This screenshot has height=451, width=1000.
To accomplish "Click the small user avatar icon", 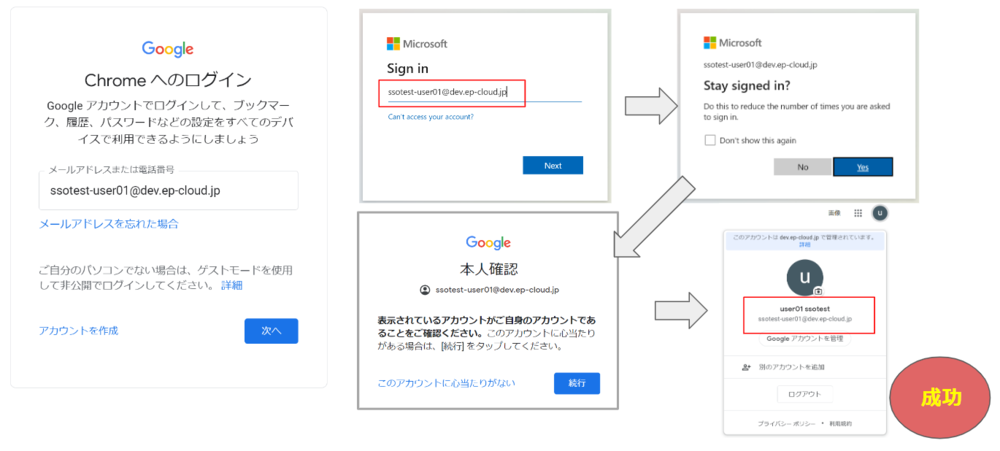I will click(880, 213).
